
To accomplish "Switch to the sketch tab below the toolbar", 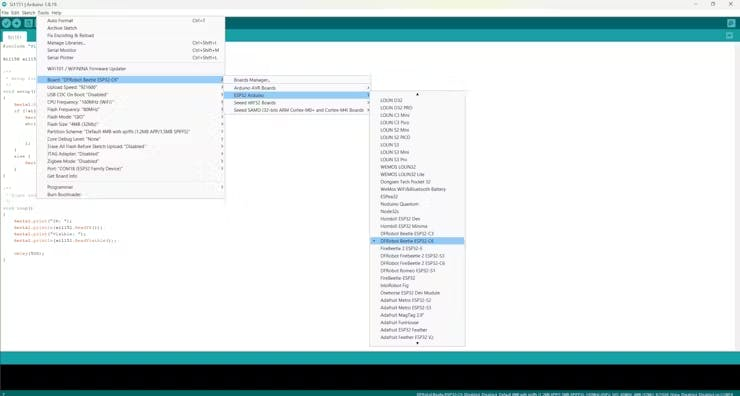I will (x=14, y=37).
